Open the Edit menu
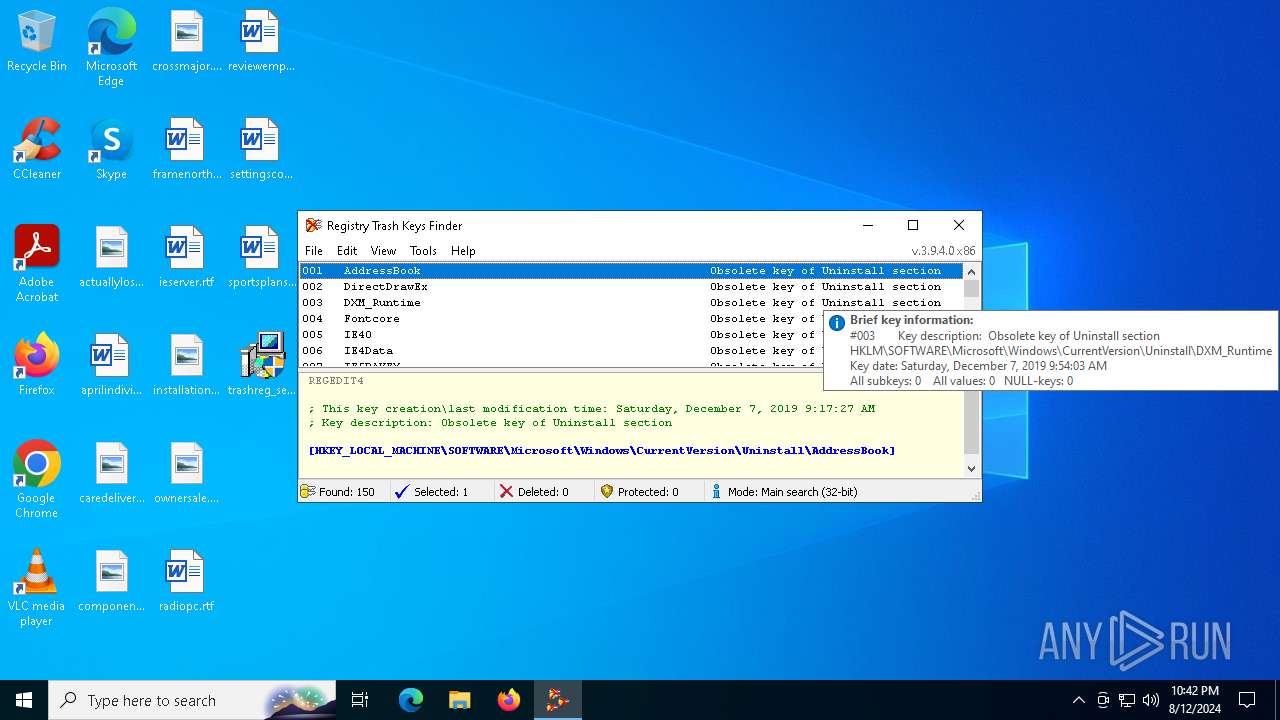 347,251
